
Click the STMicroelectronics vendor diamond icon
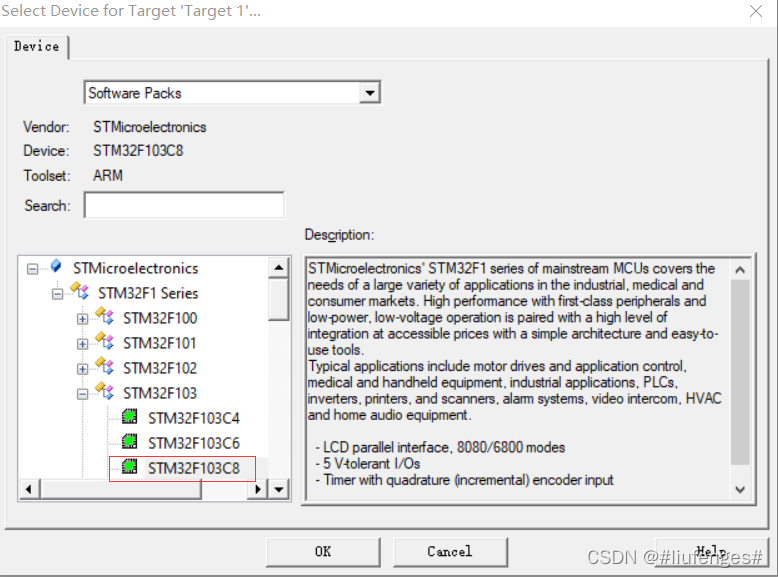(x=56, y=266)
